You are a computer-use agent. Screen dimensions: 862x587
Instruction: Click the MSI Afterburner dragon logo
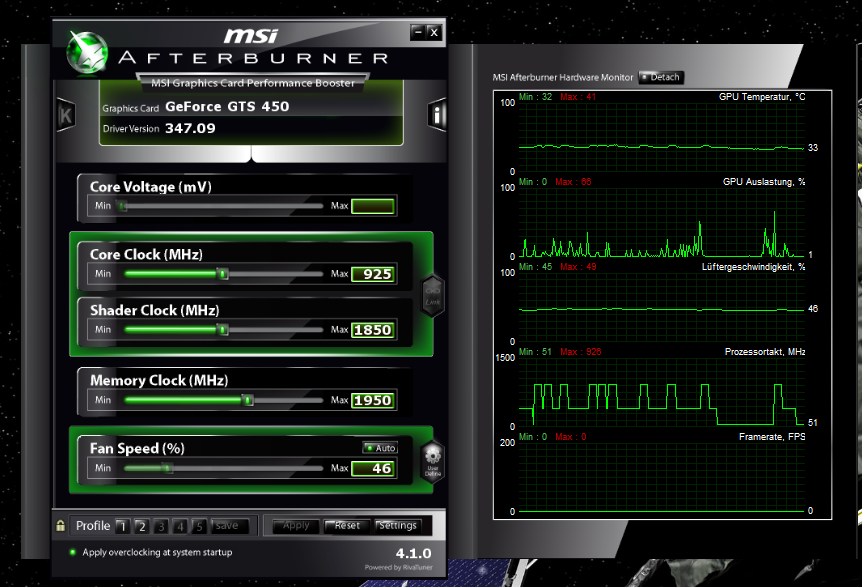87,53
